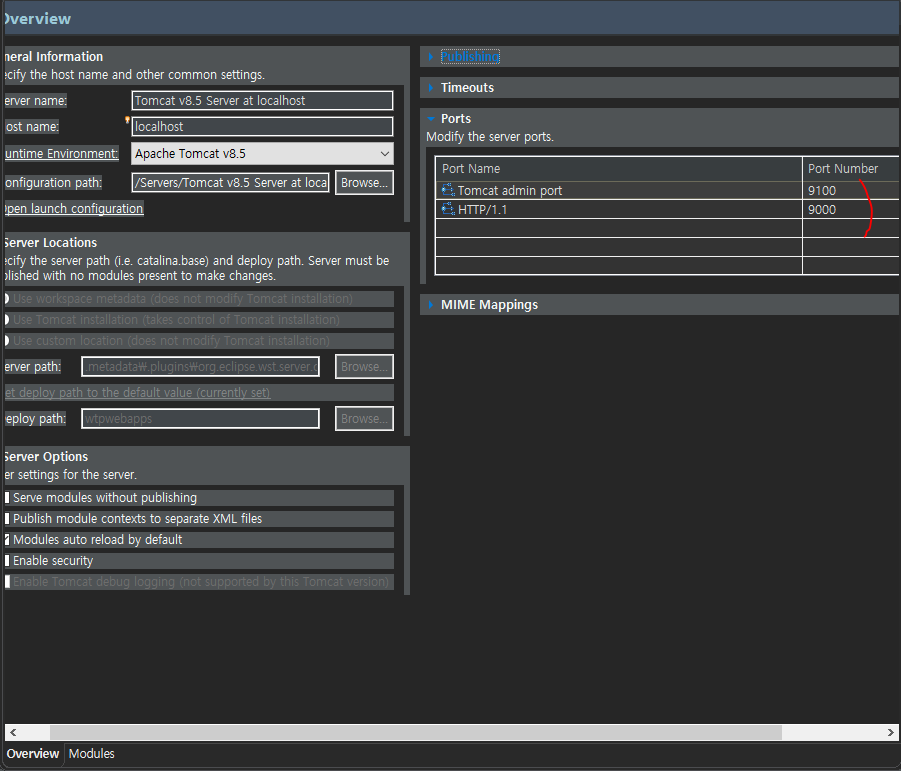Viewport: 901px width, 771px height.
Task: Click Browse next to Deploy path
Action: 364,418
